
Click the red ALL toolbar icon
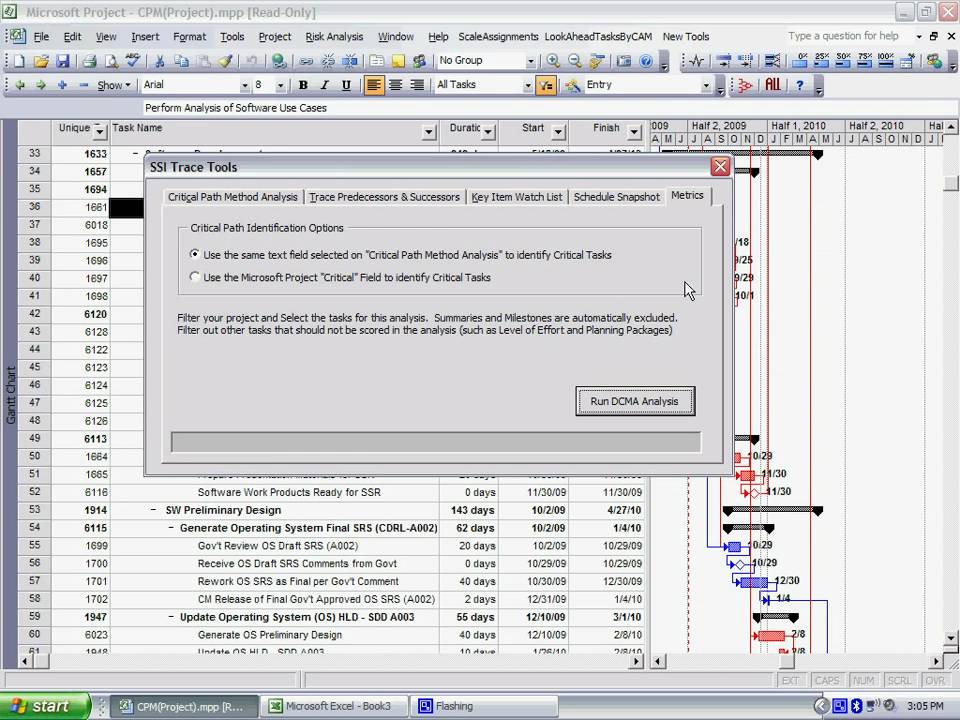point(773,85)
